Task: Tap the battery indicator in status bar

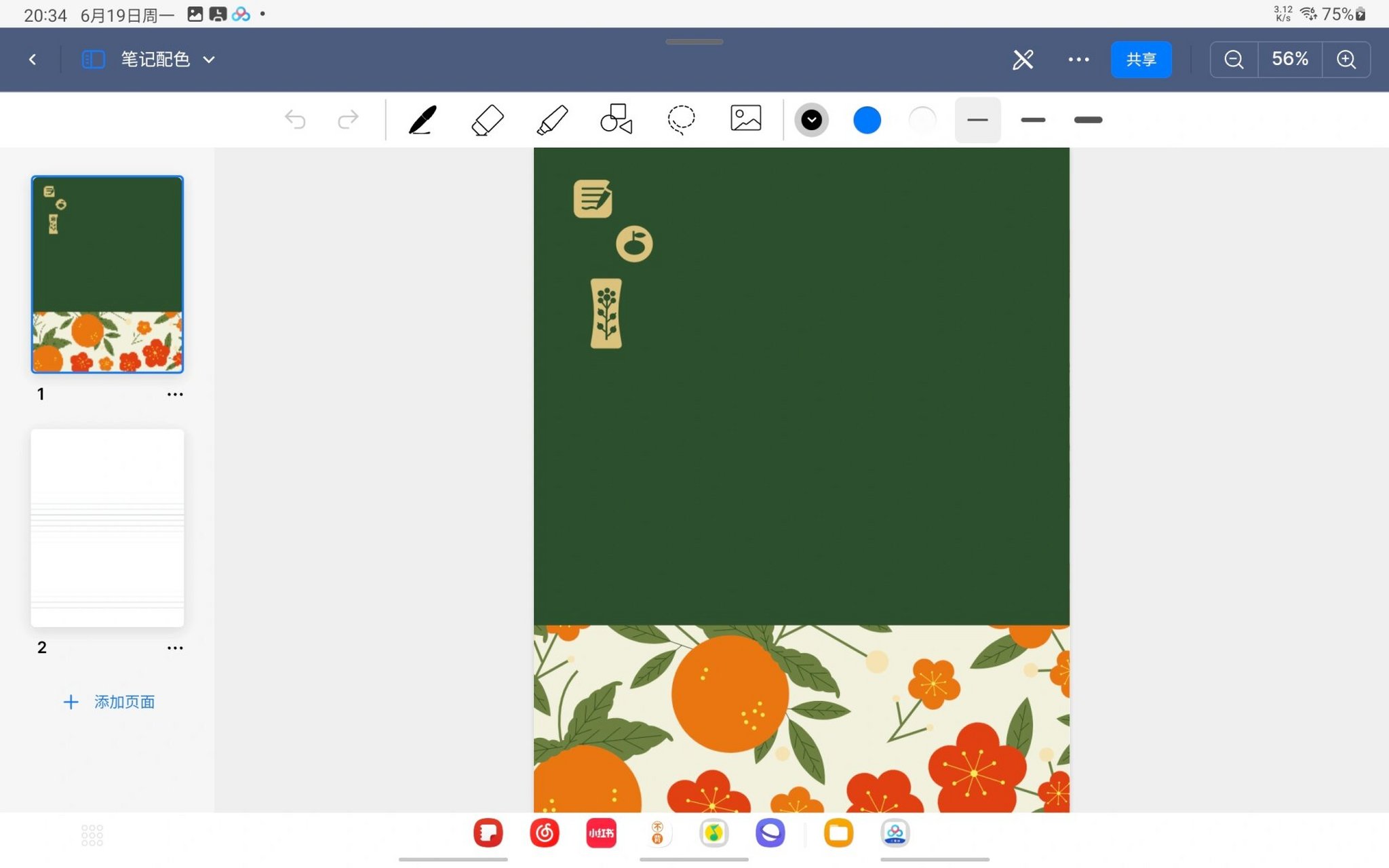Action: click(x=1361, y=14)
